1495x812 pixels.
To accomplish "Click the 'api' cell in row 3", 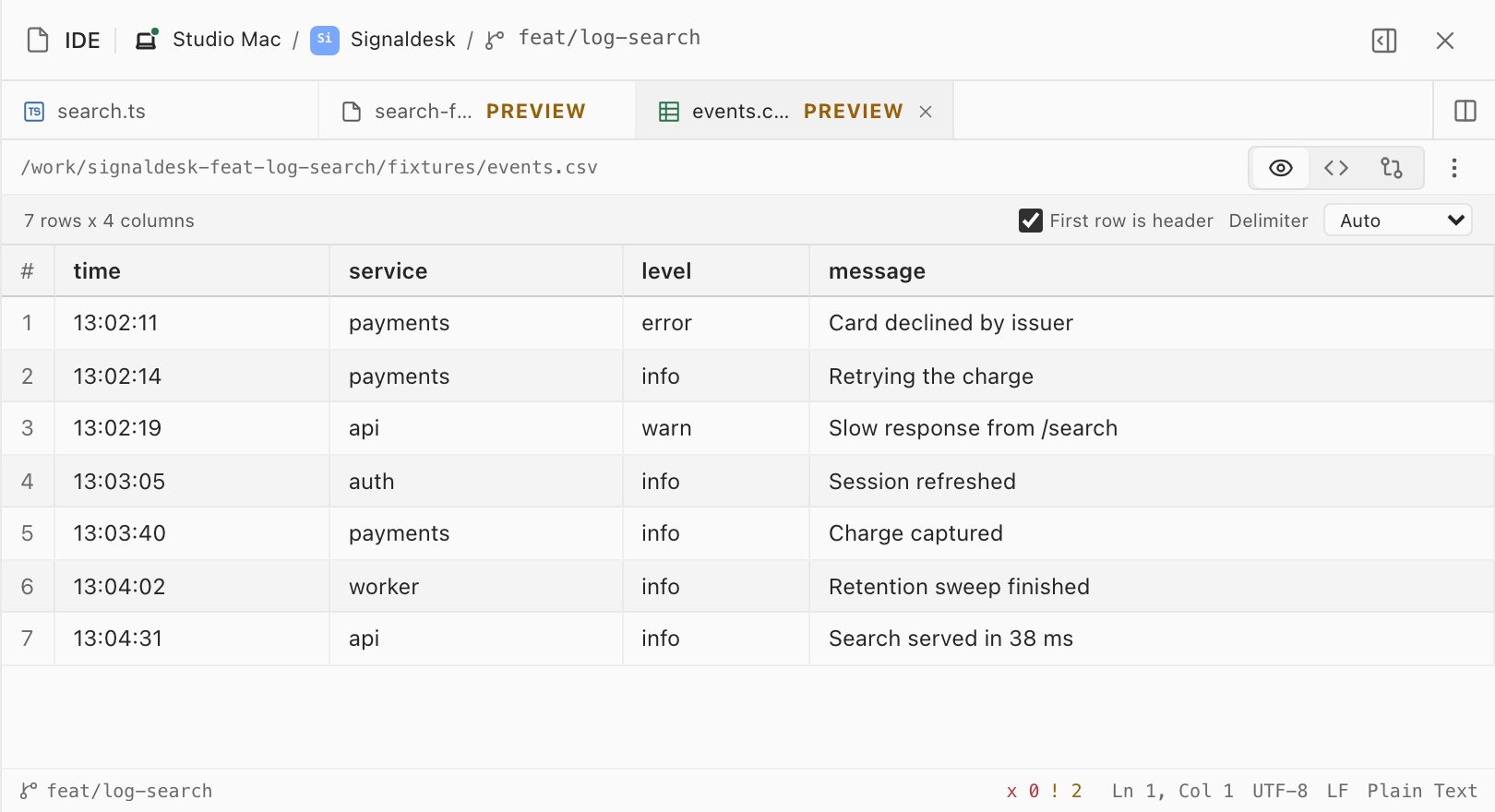I will pyautogui.click(x=476, y=428).
